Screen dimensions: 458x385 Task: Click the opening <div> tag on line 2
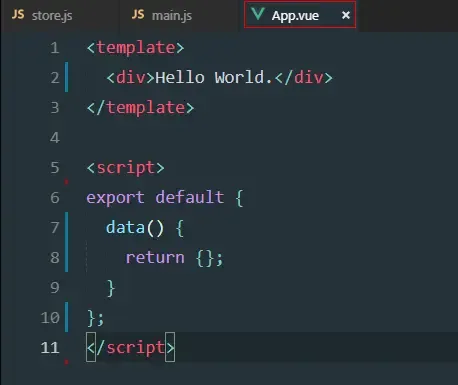coord(130,78)
